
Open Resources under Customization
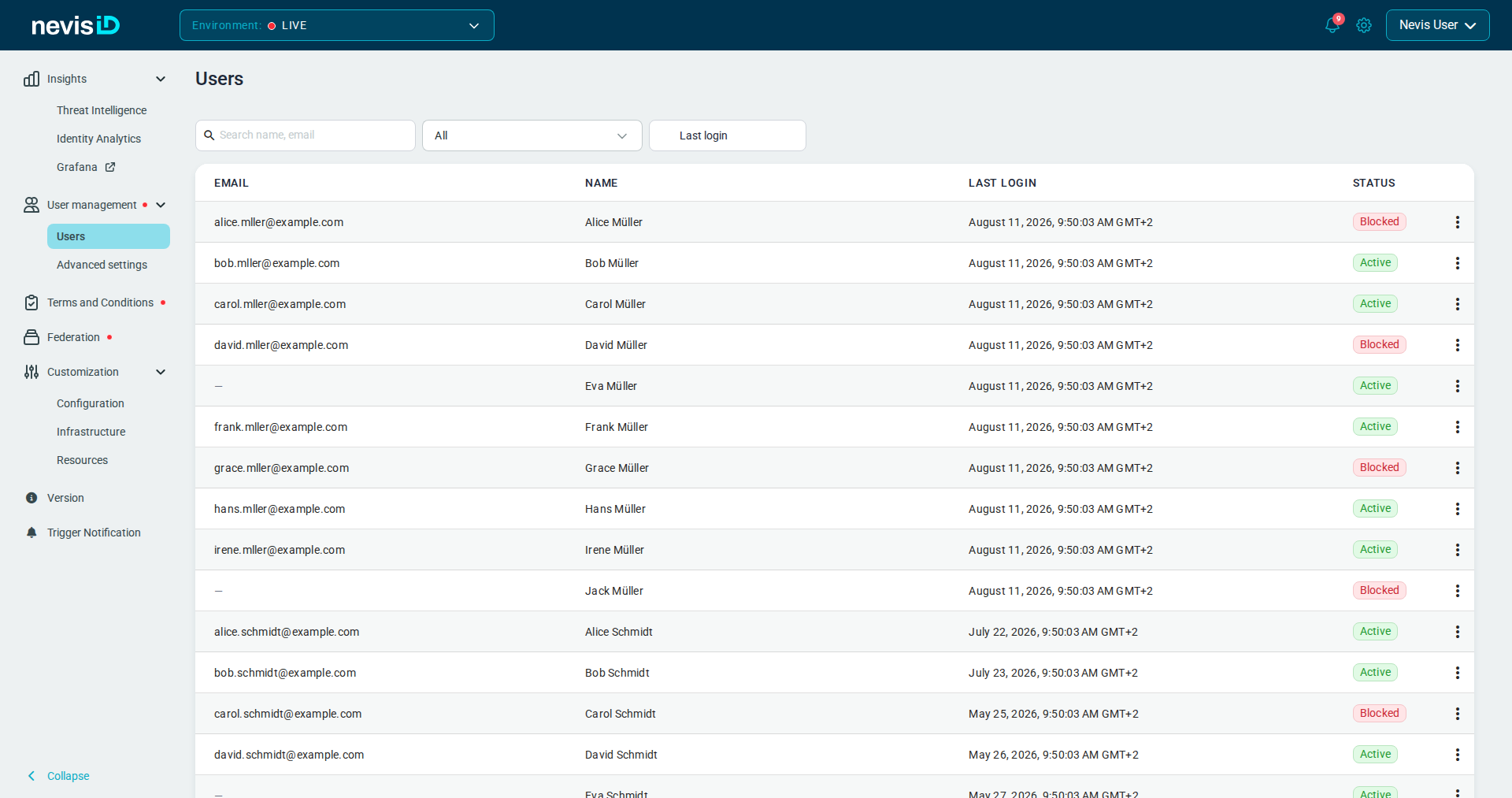point(82,460)
